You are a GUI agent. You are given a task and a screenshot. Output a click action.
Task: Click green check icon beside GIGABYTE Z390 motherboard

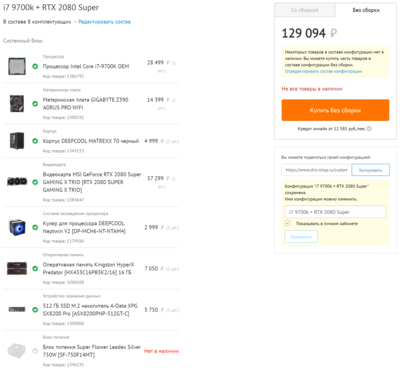(35, 104)
